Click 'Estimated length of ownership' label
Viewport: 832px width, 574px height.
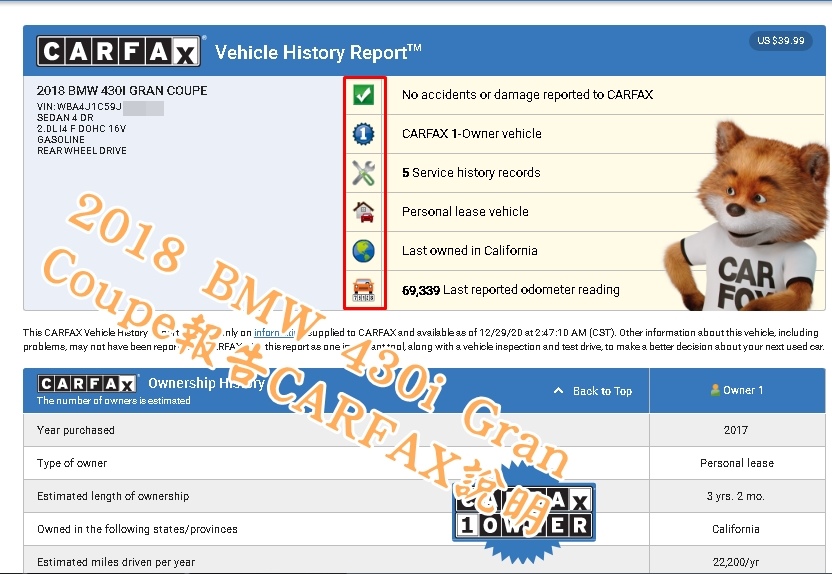coord(113,496)
